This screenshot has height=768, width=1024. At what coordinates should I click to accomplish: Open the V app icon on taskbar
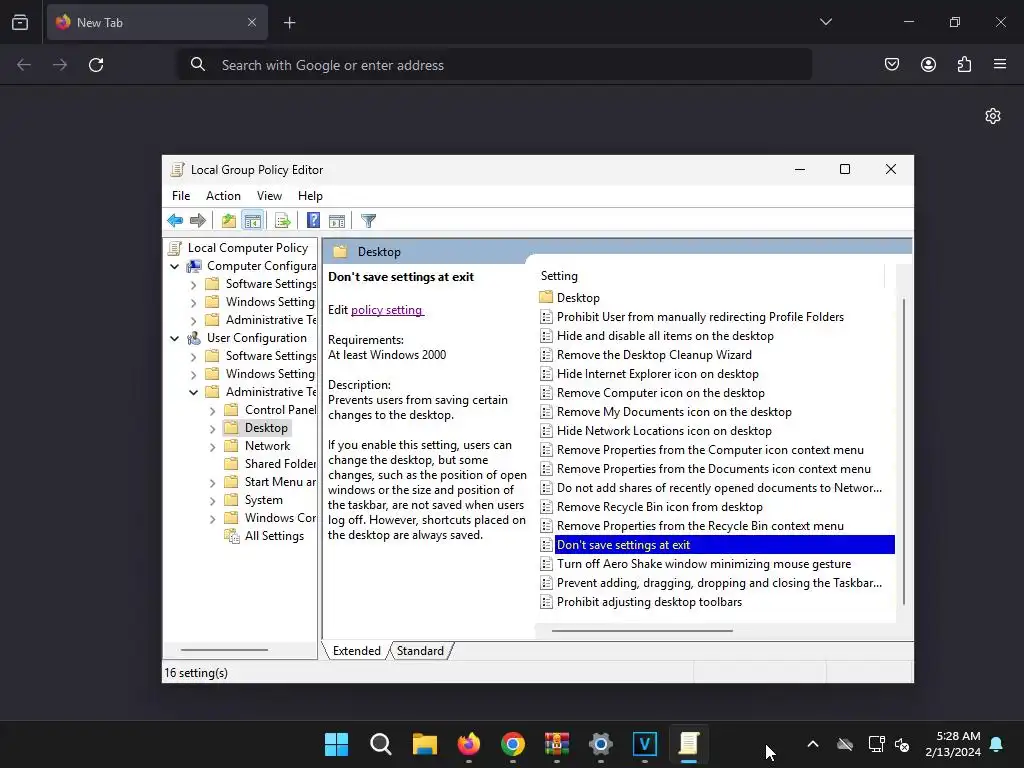[645, 744]
